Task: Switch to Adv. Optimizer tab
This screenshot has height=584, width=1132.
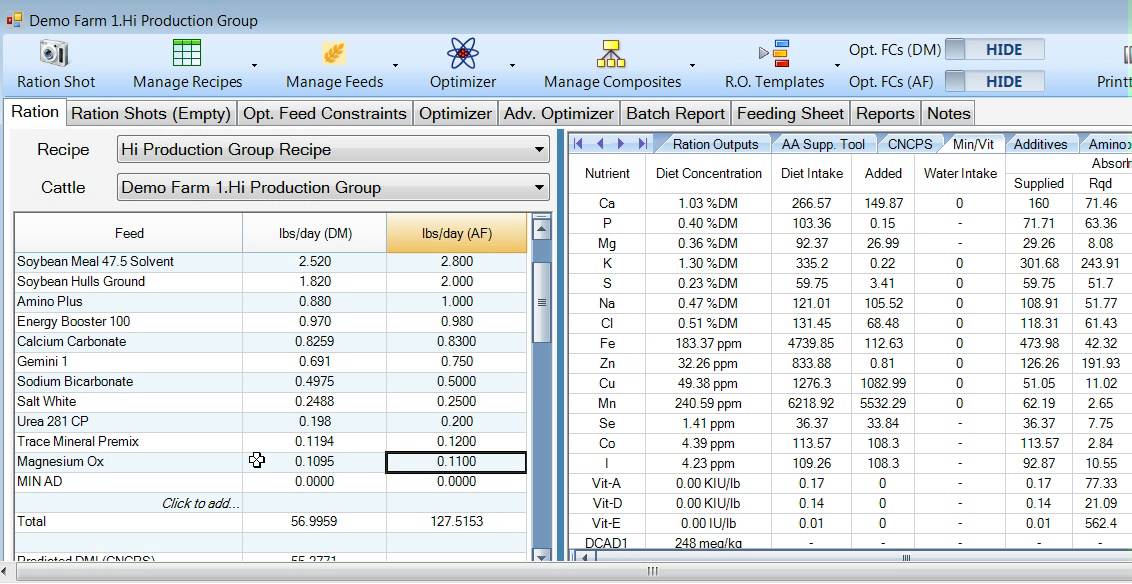Action: tap(559, 114)
